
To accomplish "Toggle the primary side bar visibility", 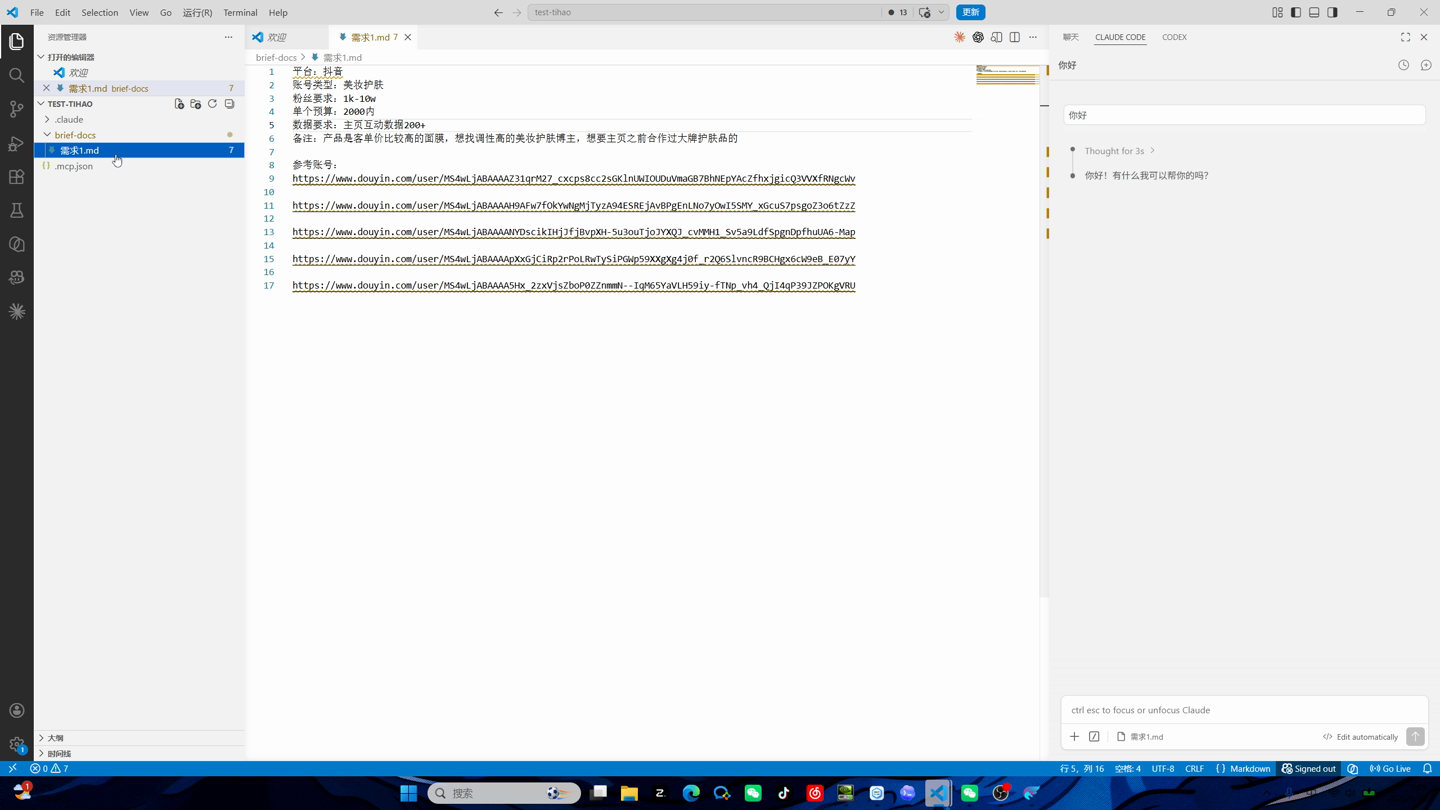I will click(x=1296, y=12).
